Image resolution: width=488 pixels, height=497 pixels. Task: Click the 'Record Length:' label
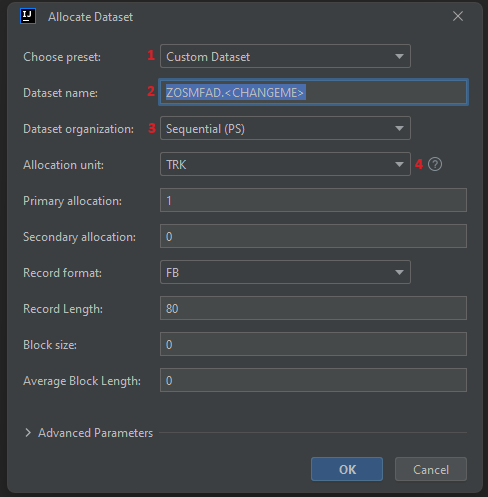pyautogui.click(x=63, y=309)
